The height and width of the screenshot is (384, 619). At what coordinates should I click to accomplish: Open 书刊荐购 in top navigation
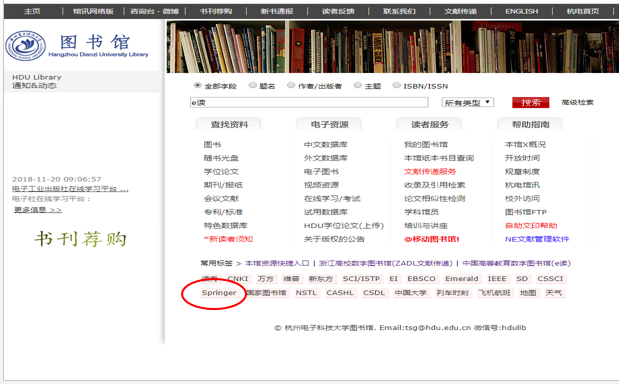tap(216, 11)
